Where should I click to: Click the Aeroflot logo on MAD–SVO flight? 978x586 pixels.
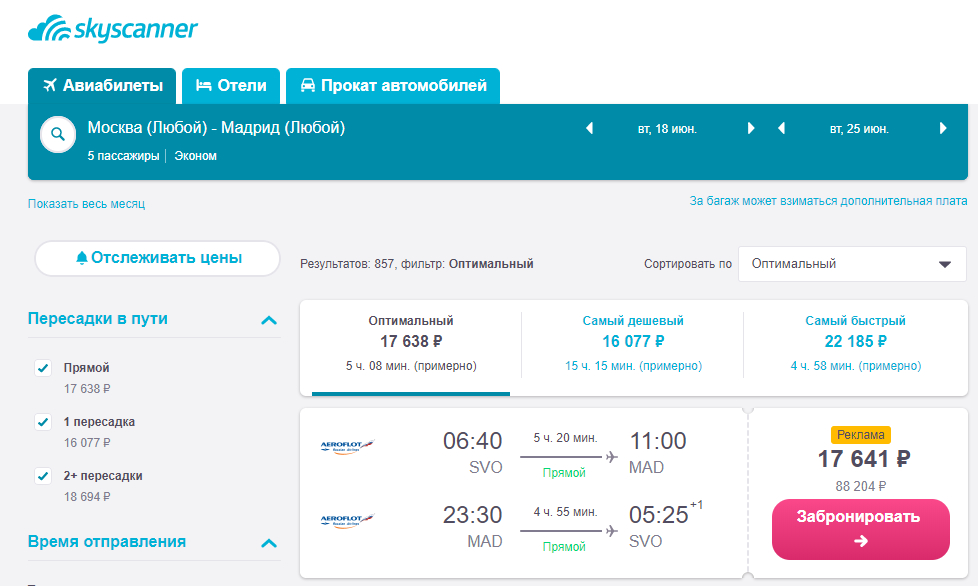click(x=347, y=520)
